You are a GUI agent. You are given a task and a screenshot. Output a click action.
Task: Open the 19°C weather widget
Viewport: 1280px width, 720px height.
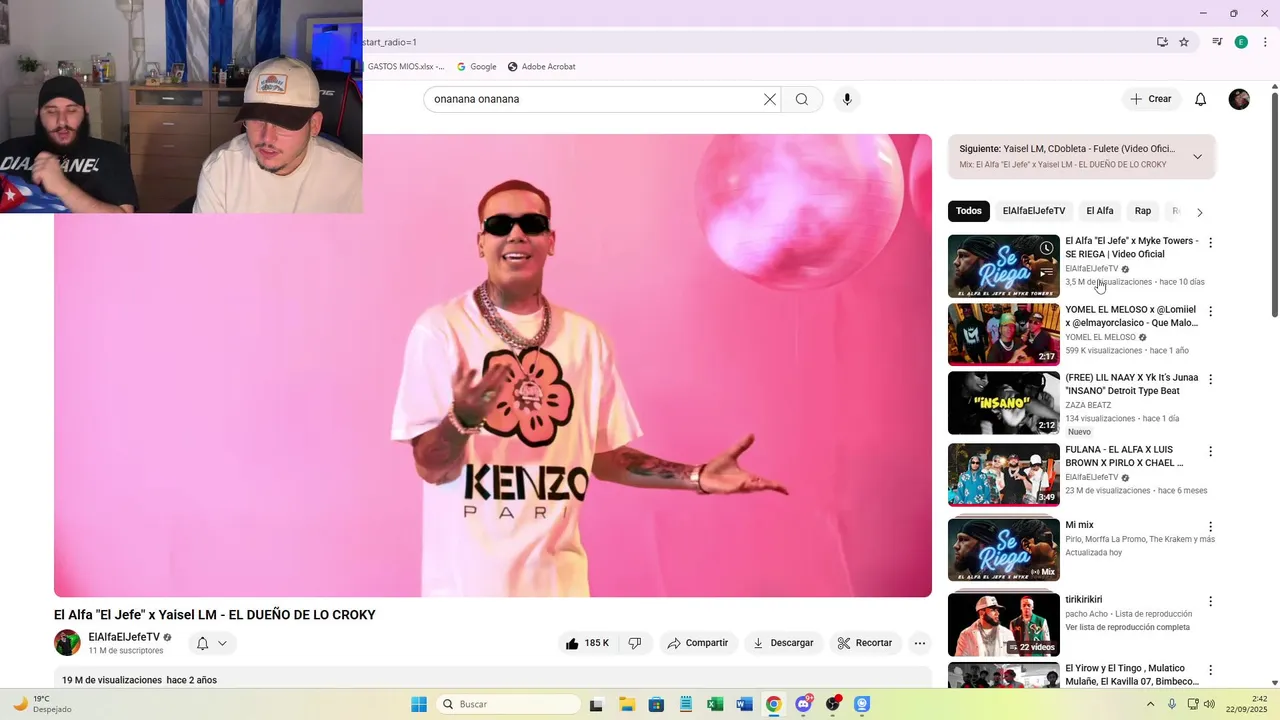tap(42, 704)
